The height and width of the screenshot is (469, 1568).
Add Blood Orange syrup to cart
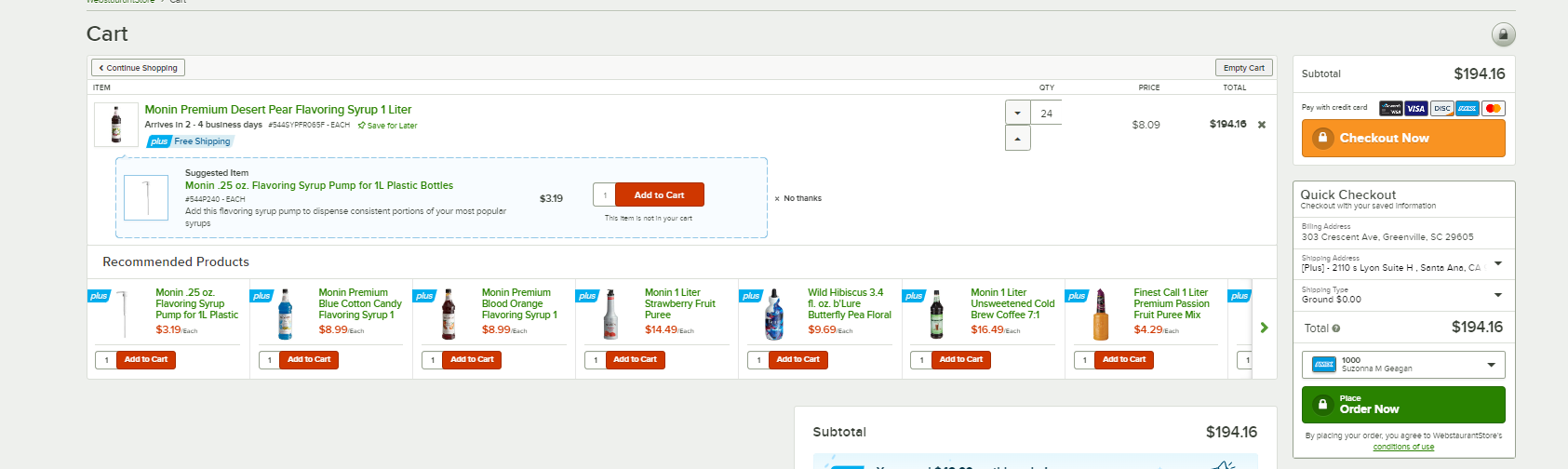tap(472, 359)
